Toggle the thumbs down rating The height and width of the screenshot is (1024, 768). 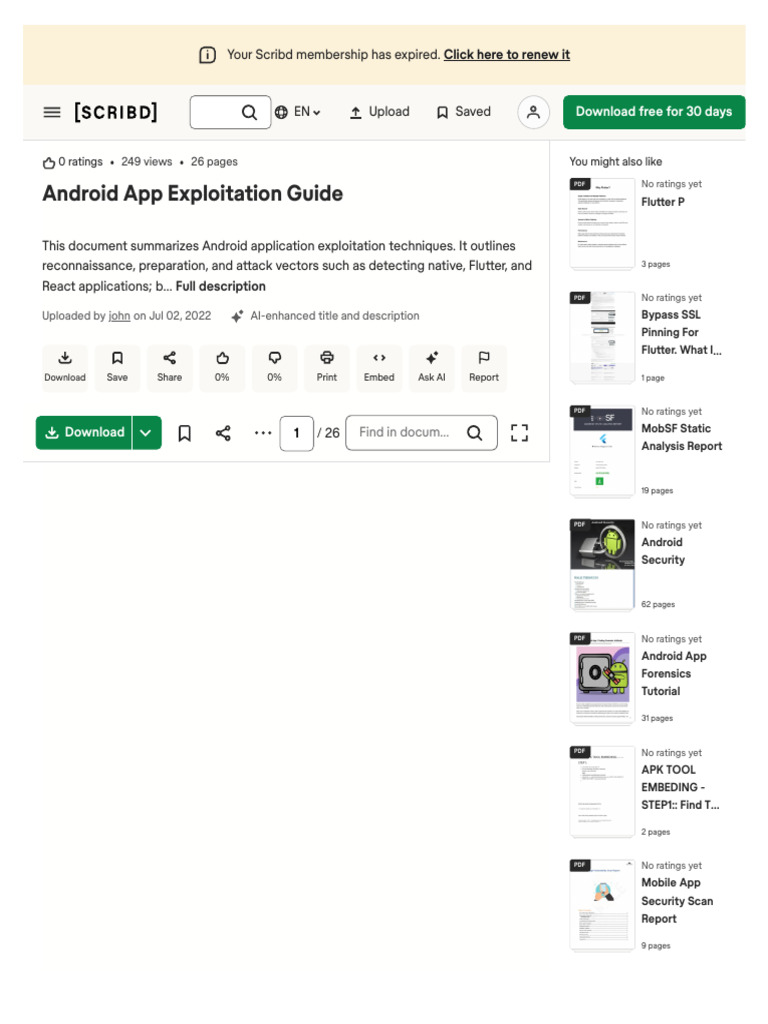point(274,367)
